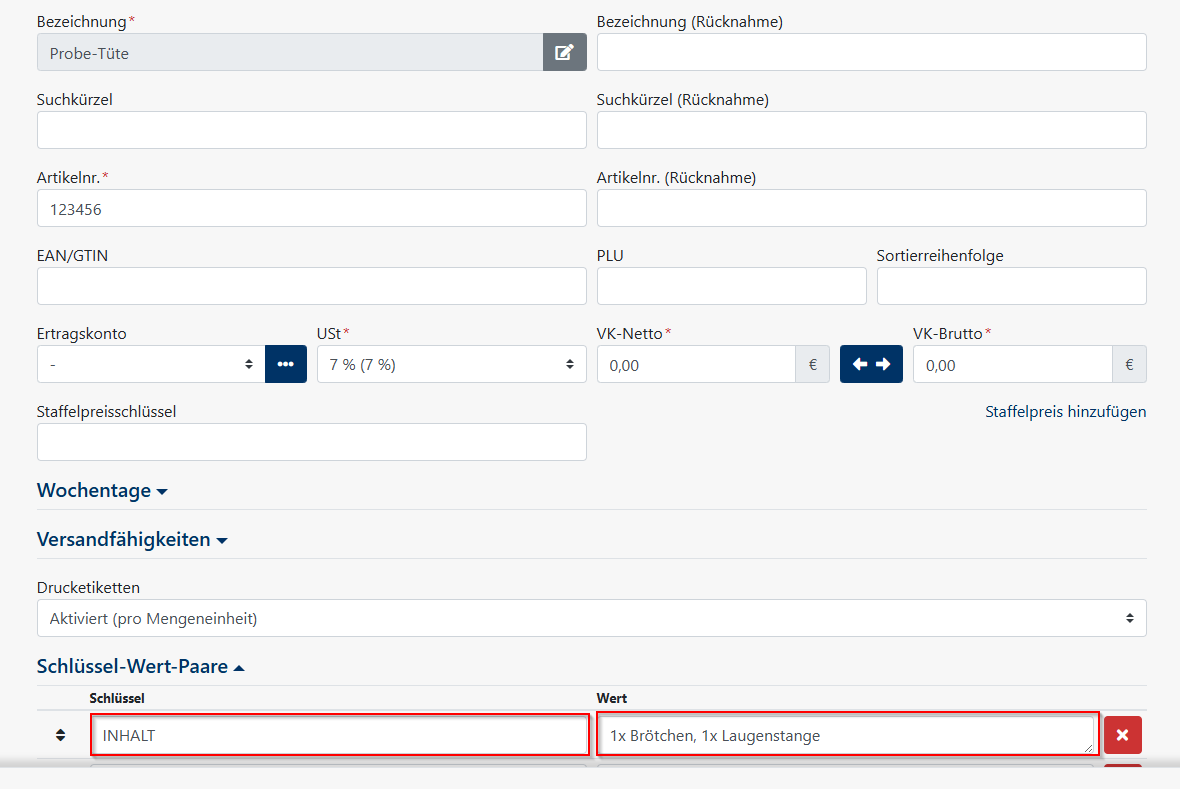The width and height of the screenshot is (1180, 789).
Task: Click the drag handle of the INHALT row
Action: coord(60,734)
